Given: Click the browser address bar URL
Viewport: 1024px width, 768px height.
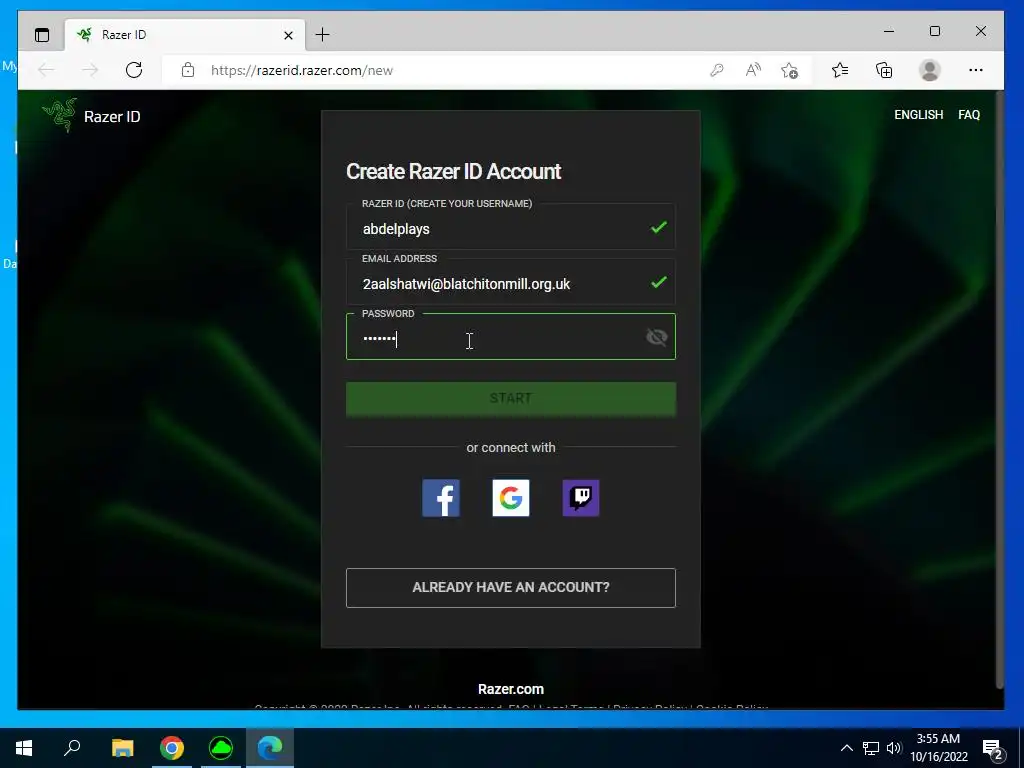Looking at the screenshot, I should coord(302,71).
